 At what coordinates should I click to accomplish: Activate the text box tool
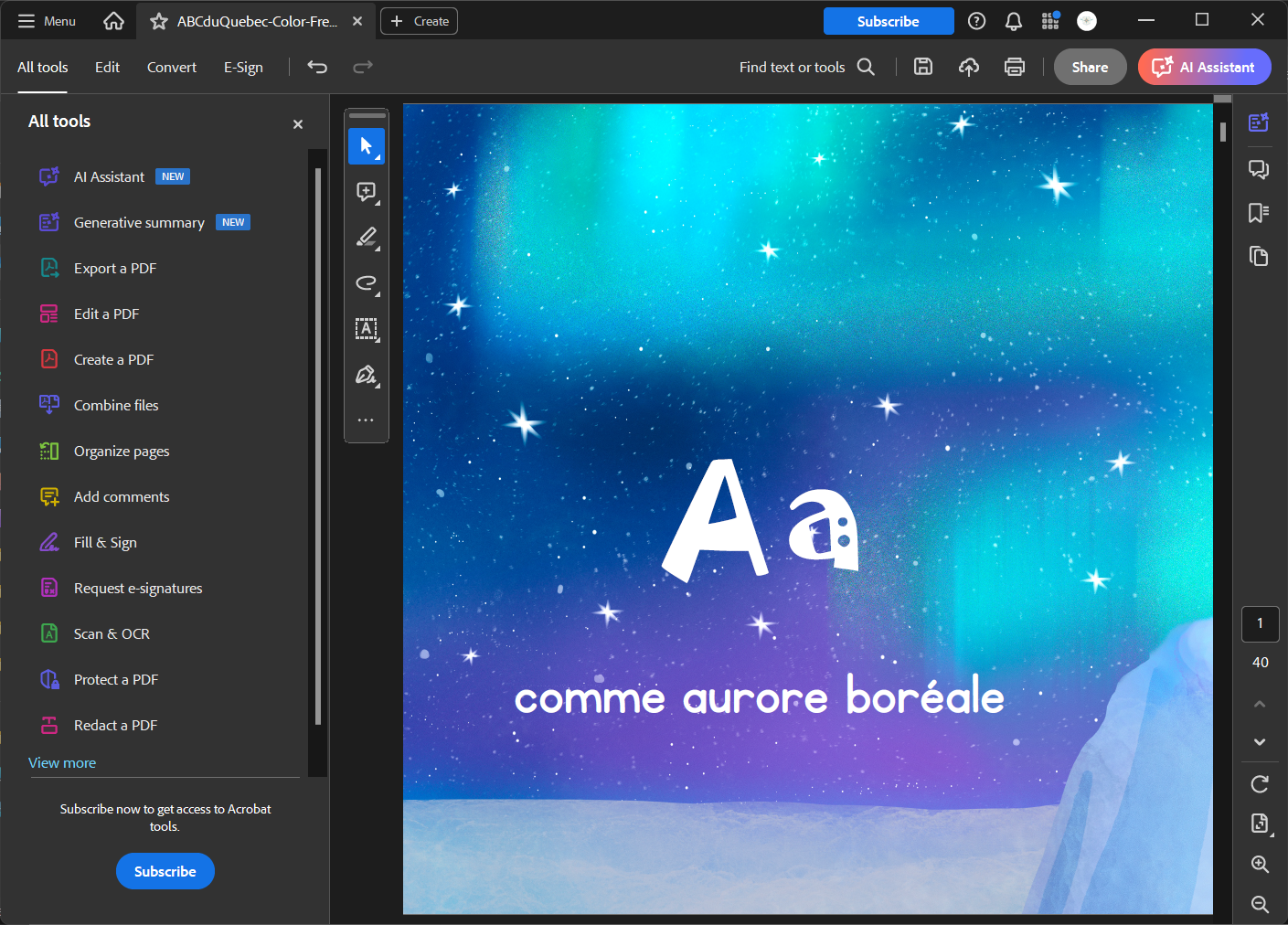pos(366,329)
